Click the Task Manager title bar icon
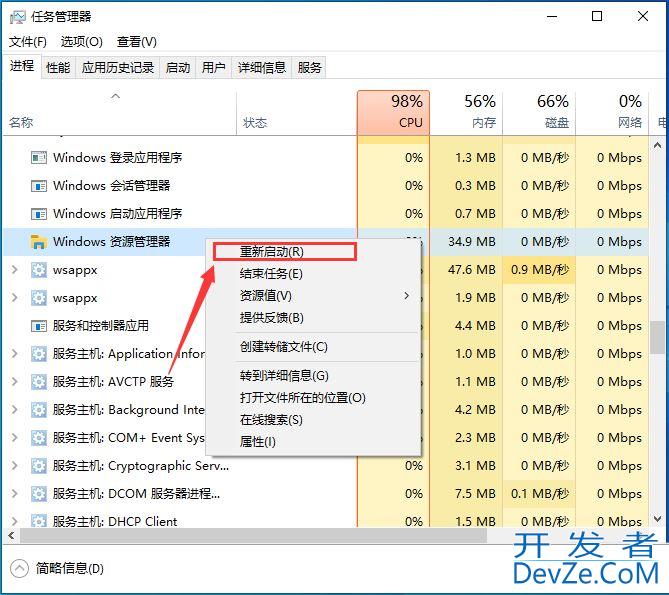The height and width of the screenshot is (595, 669). pos(17,17)
